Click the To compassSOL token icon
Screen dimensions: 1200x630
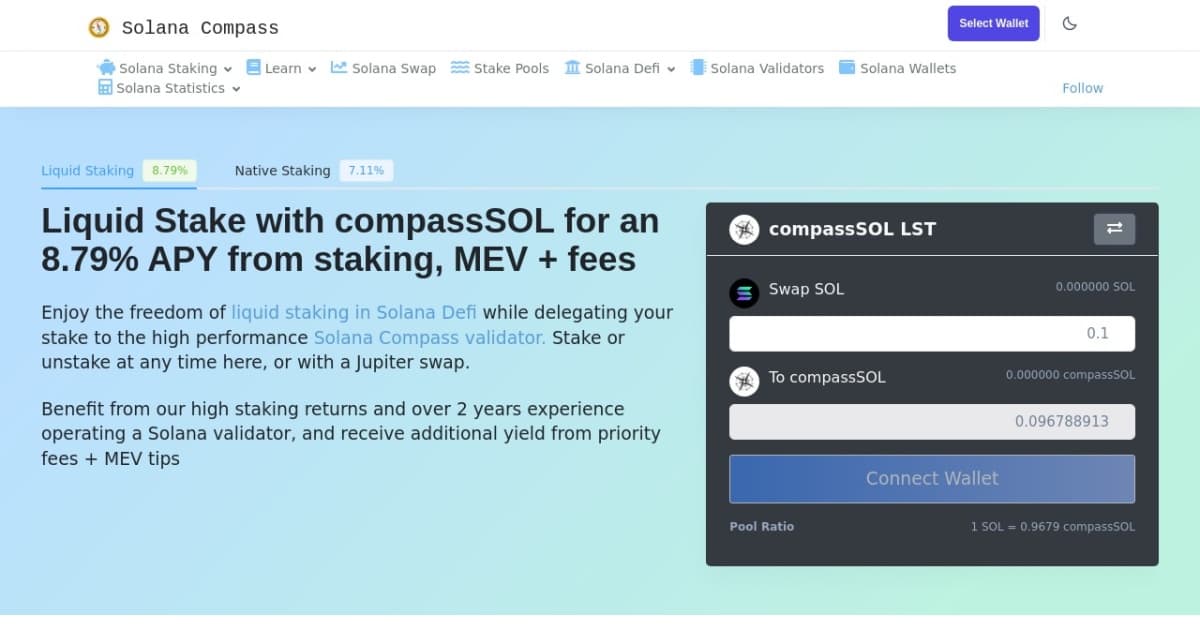pyautogui.click(x=744, y=381)
